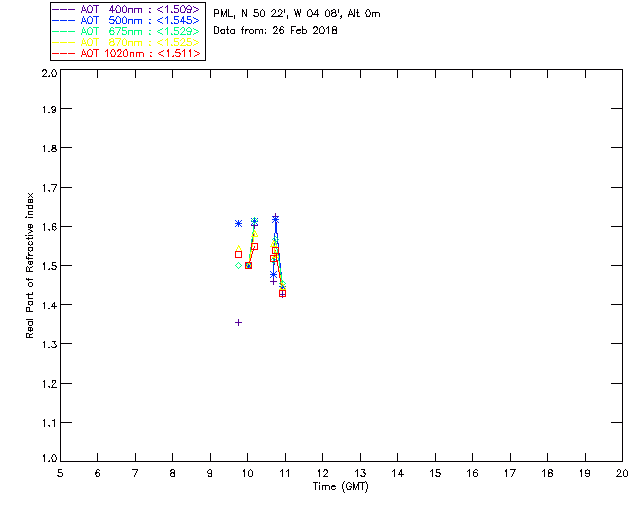
Task: Click the green dashed line sample in legend
Action: [64, 31]
